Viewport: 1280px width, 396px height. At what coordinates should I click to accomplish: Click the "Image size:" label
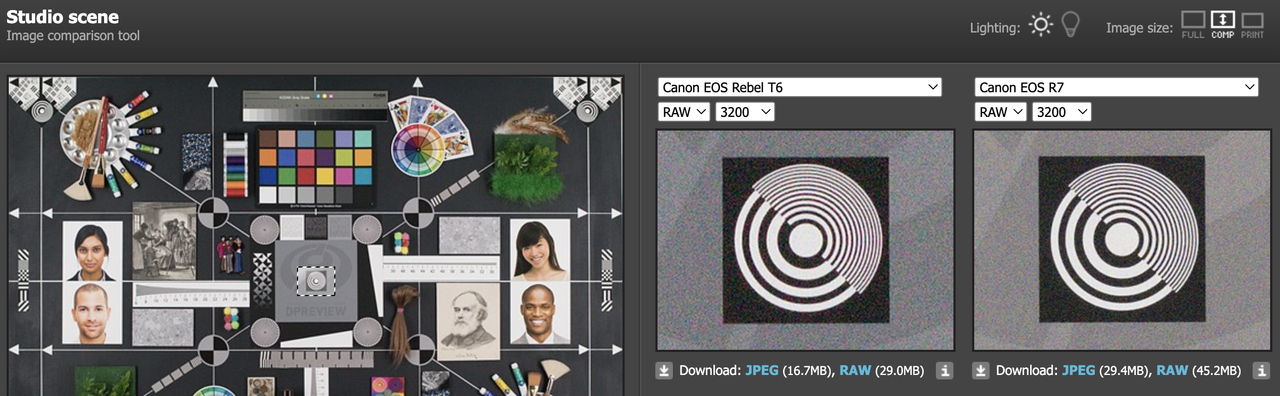(1139, 28)
